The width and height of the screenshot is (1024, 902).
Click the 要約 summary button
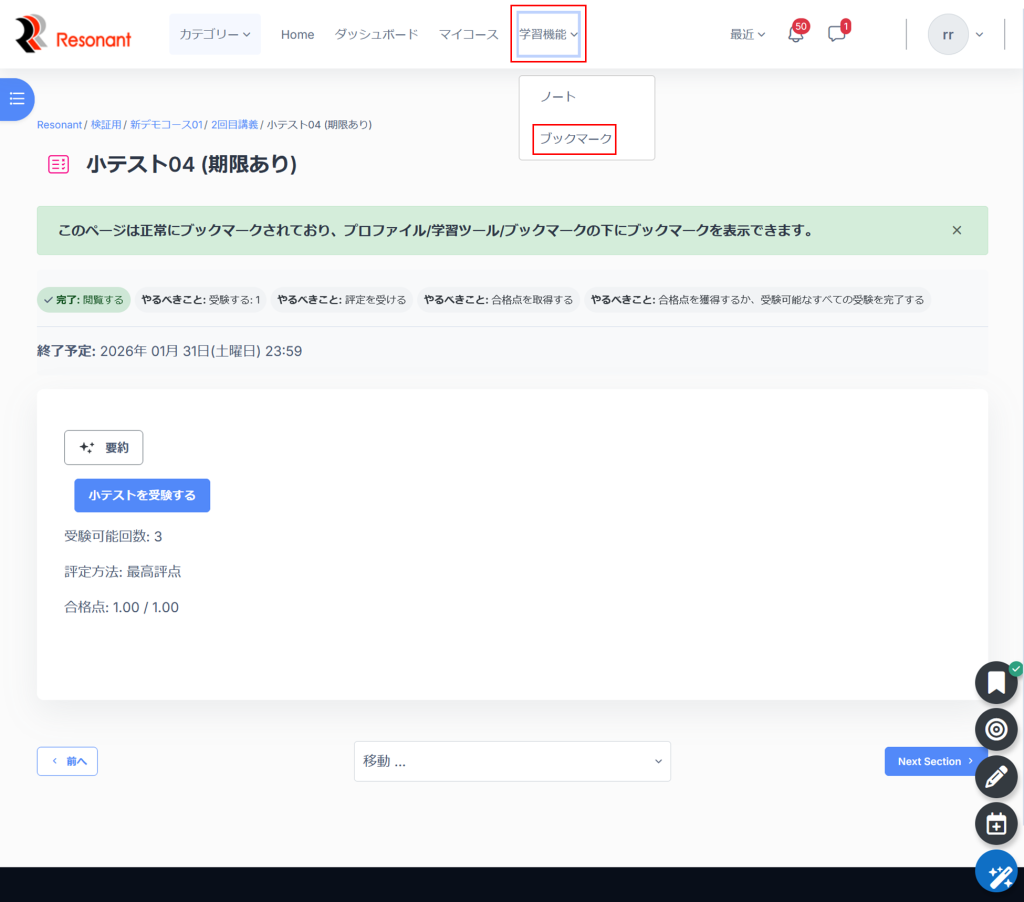[x=104, y=448]
